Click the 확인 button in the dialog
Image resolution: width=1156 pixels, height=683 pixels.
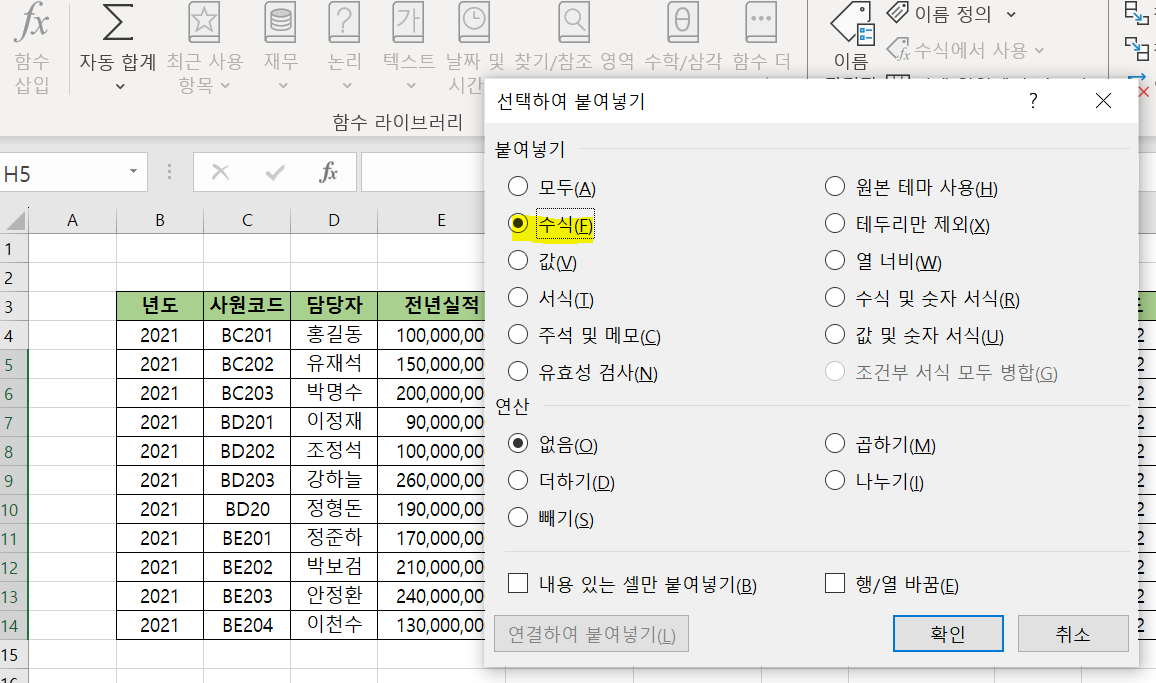tap(948, 634)
